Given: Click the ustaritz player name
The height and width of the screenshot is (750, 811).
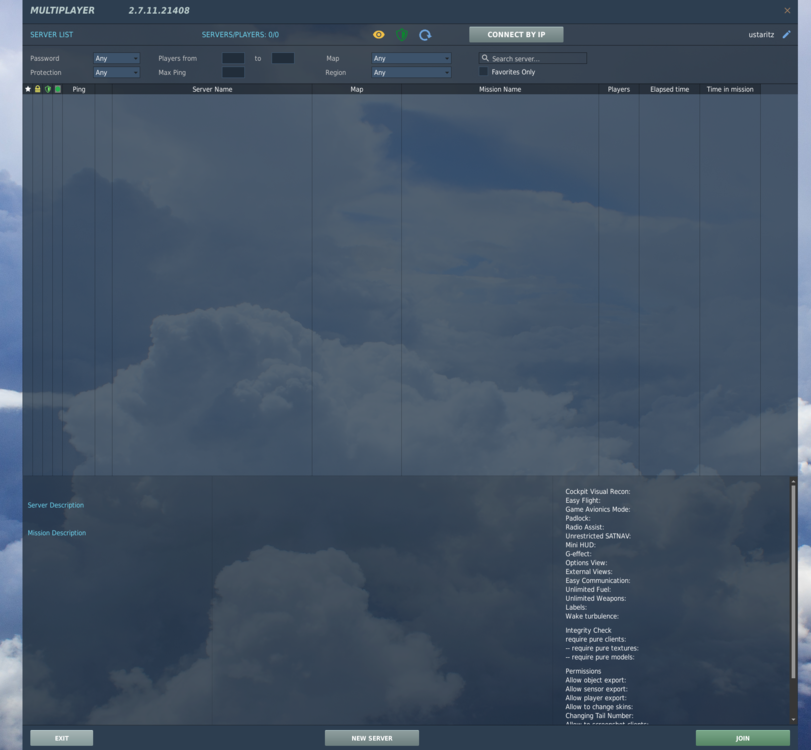Looking at the screenshot, I should [761, 35].
